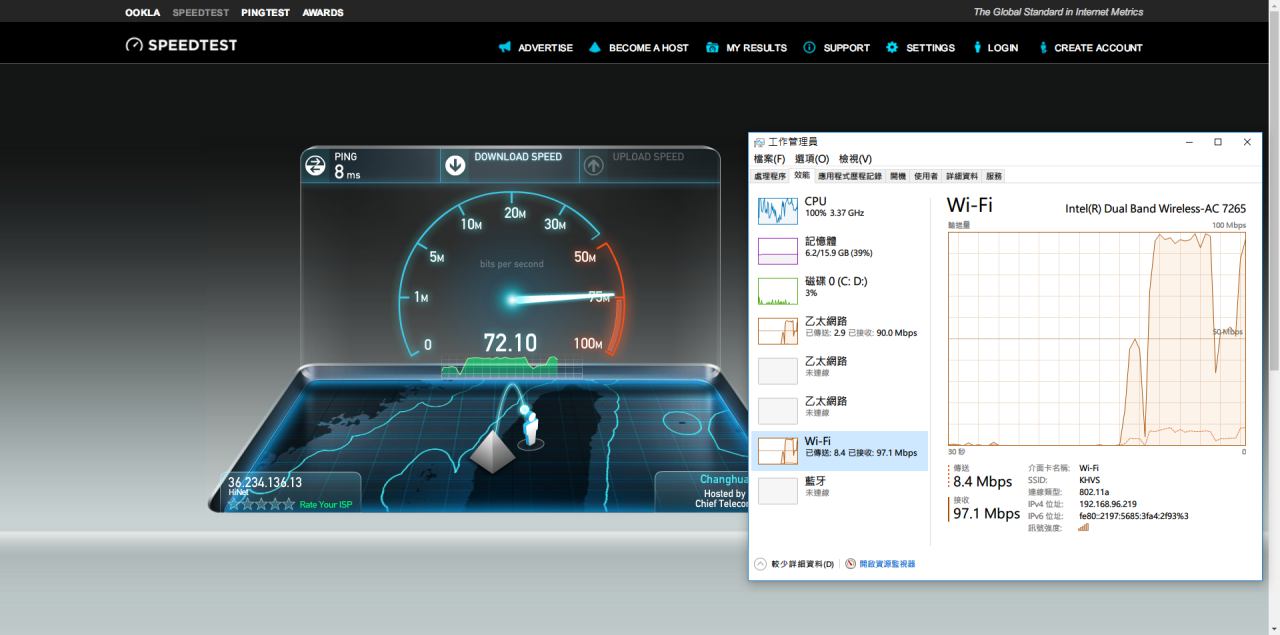1280x635 pixels.
Task: Click the Intel(R) Dual Band Wireless-AC 7265 label
Action: pyautogui.click(x=1156, y=209)
